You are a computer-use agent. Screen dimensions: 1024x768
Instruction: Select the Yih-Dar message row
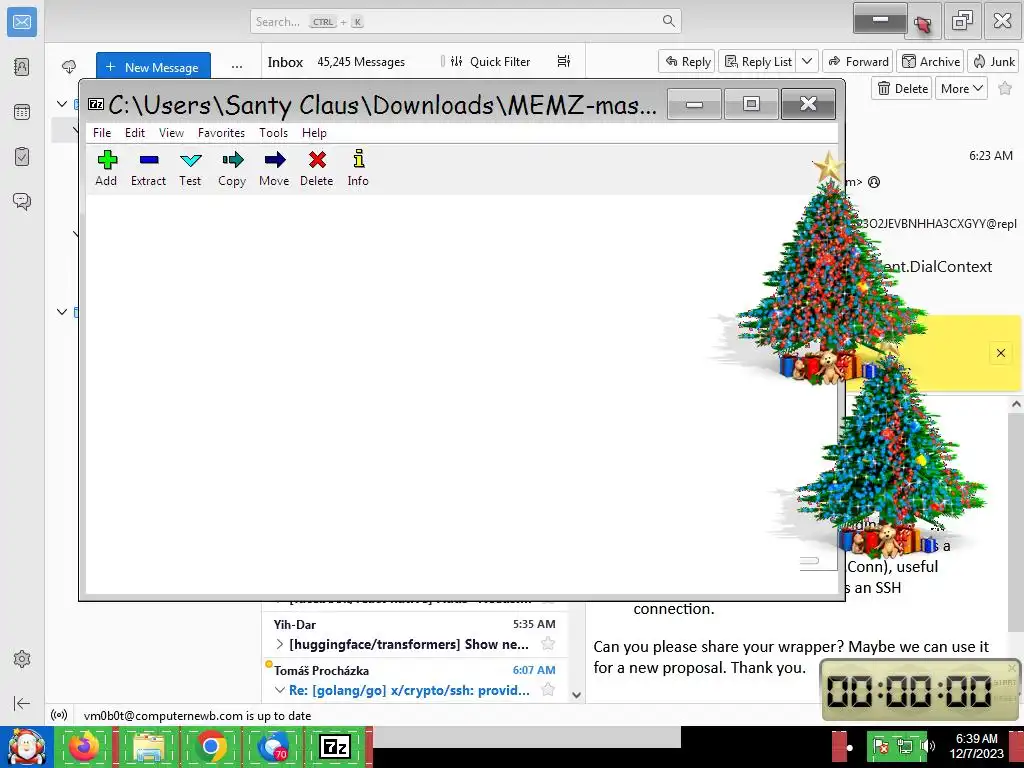coord(415,634)
